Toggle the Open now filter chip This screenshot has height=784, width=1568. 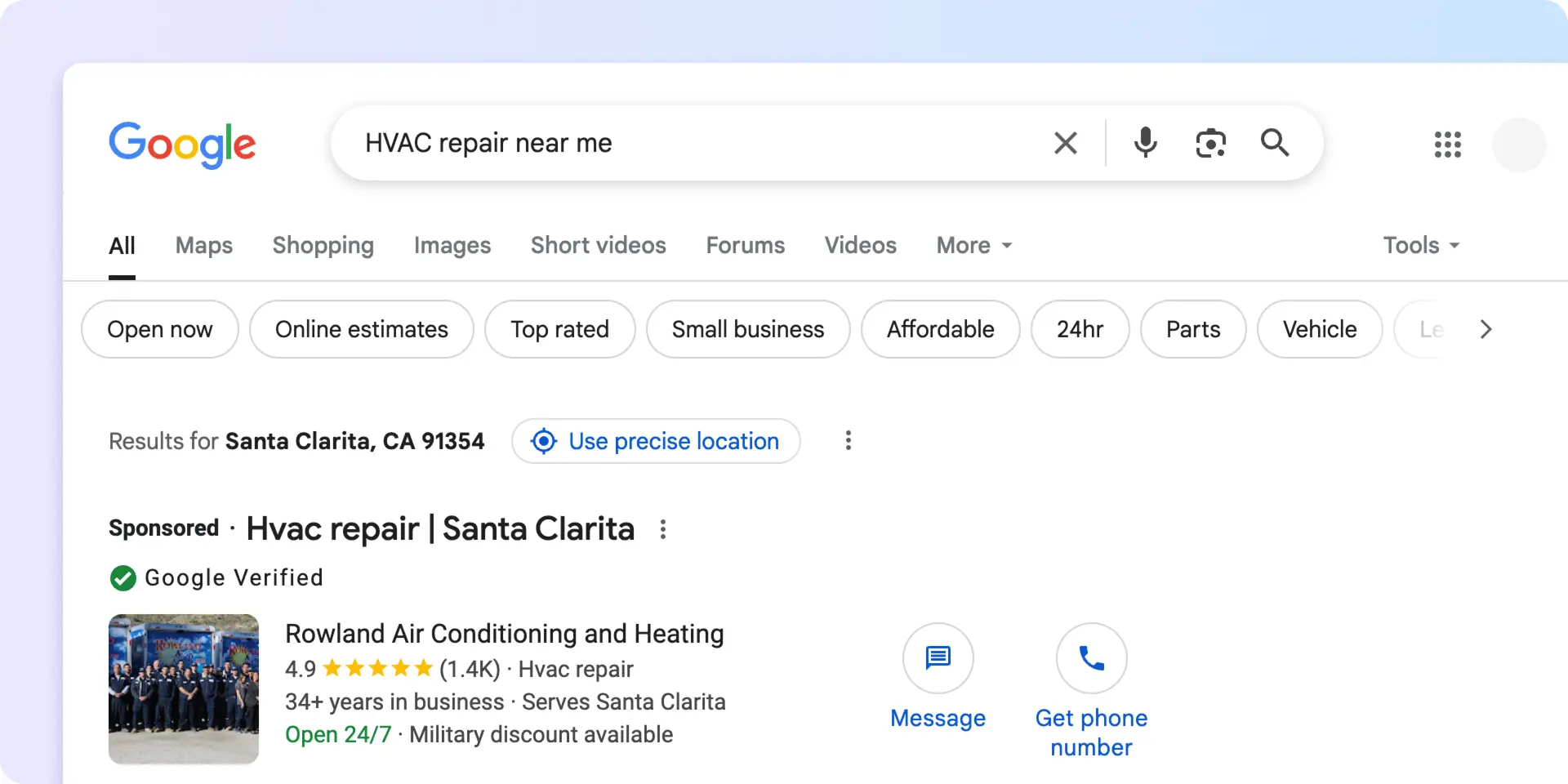pos(160,329)
